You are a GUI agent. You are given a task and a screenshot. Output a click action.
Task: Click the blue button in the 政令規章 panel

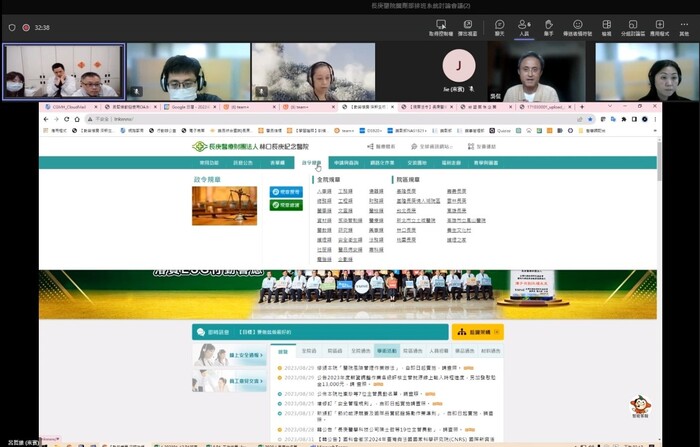pos(286,191)
